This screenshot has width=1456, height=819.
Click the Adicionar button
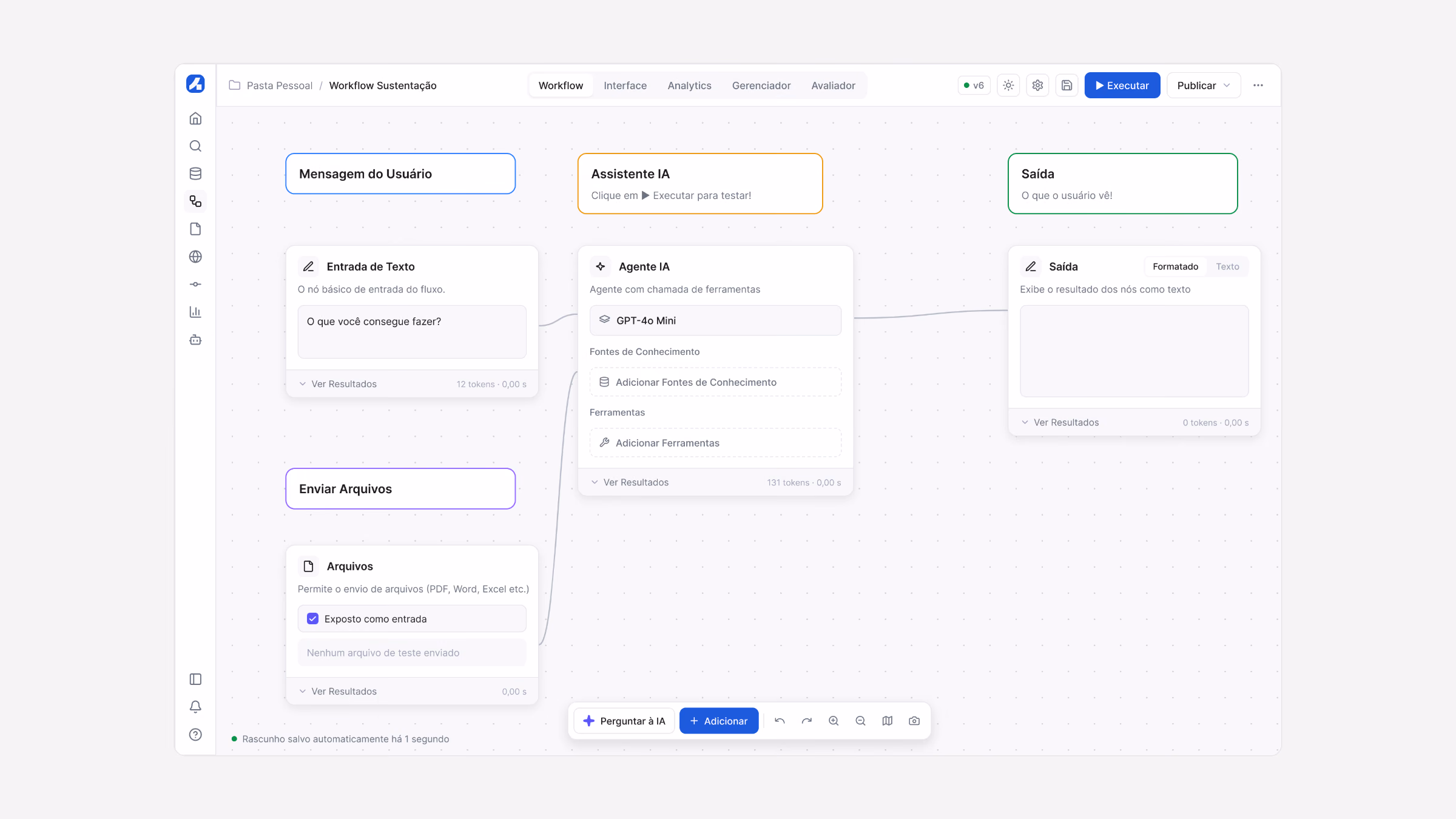coord(719,721)
